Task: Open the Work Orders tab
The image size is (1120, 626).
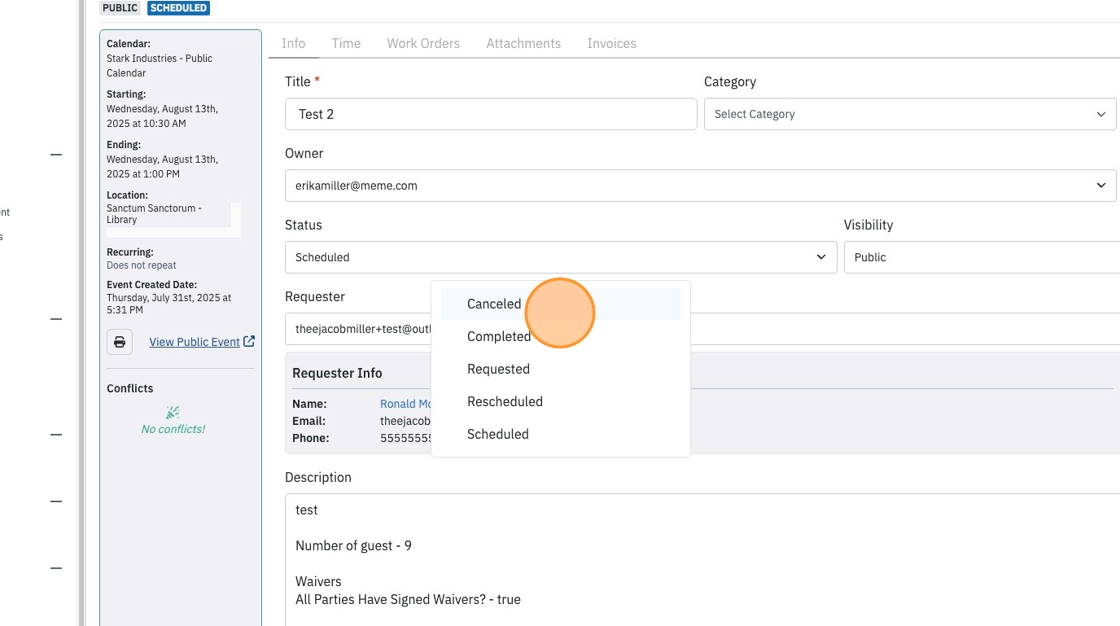Action: pos(424,44)
